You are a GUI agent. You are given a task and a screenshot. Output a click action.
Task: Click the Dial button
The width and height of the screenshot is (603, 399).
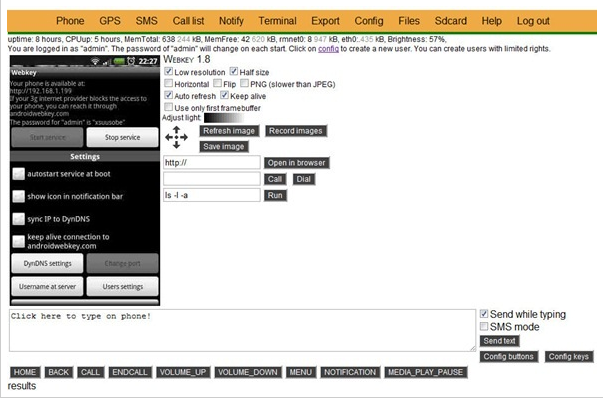(303, 179)
